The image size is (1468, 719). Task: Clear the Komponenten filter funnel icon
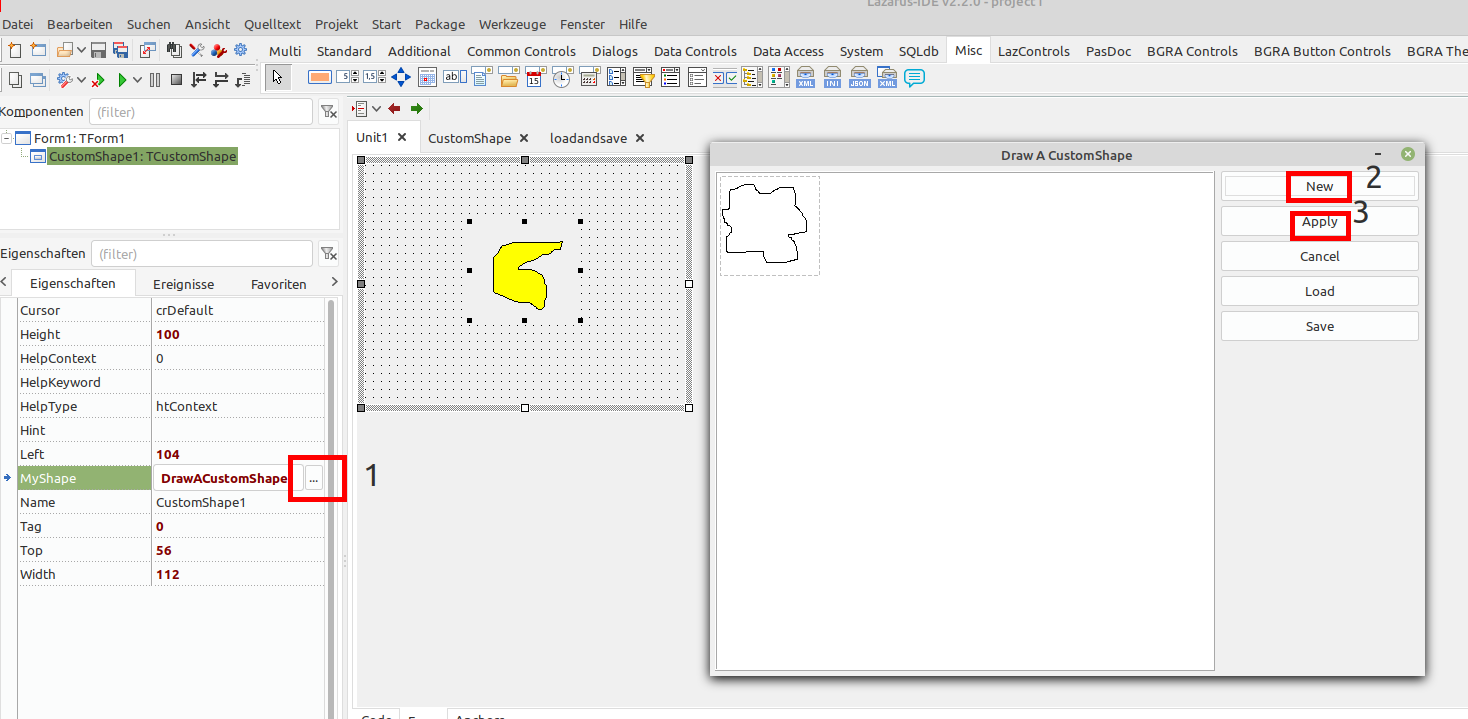pyautogui.click(x=328, y=112)
